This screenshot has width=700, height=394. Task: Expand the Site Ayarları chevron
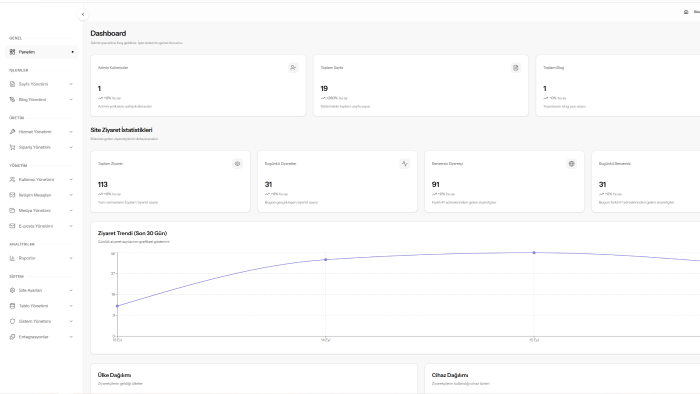pos(71,290)
